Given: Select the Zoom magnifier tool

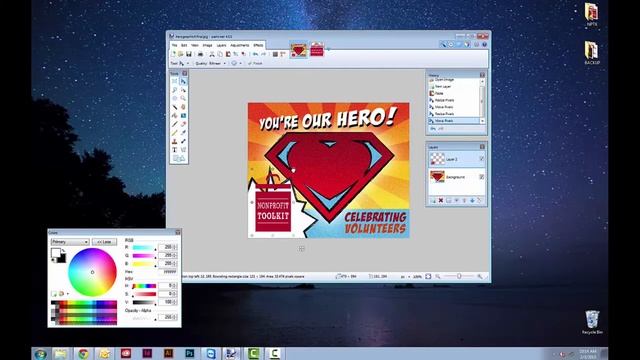Looking at the screenshot, I should [183, 98].
